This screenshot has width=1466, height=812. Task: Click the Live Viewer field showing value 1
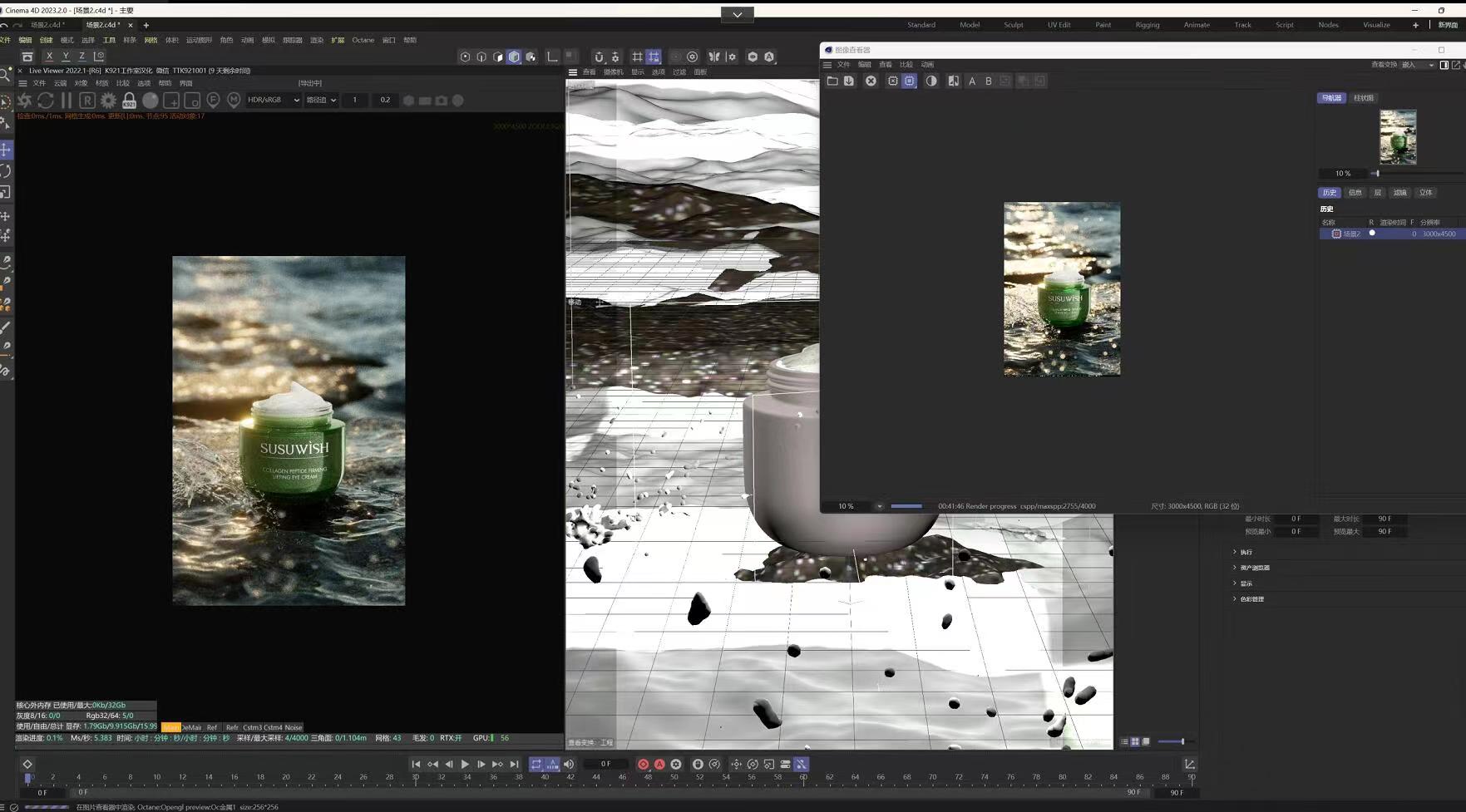coord(355,100)
